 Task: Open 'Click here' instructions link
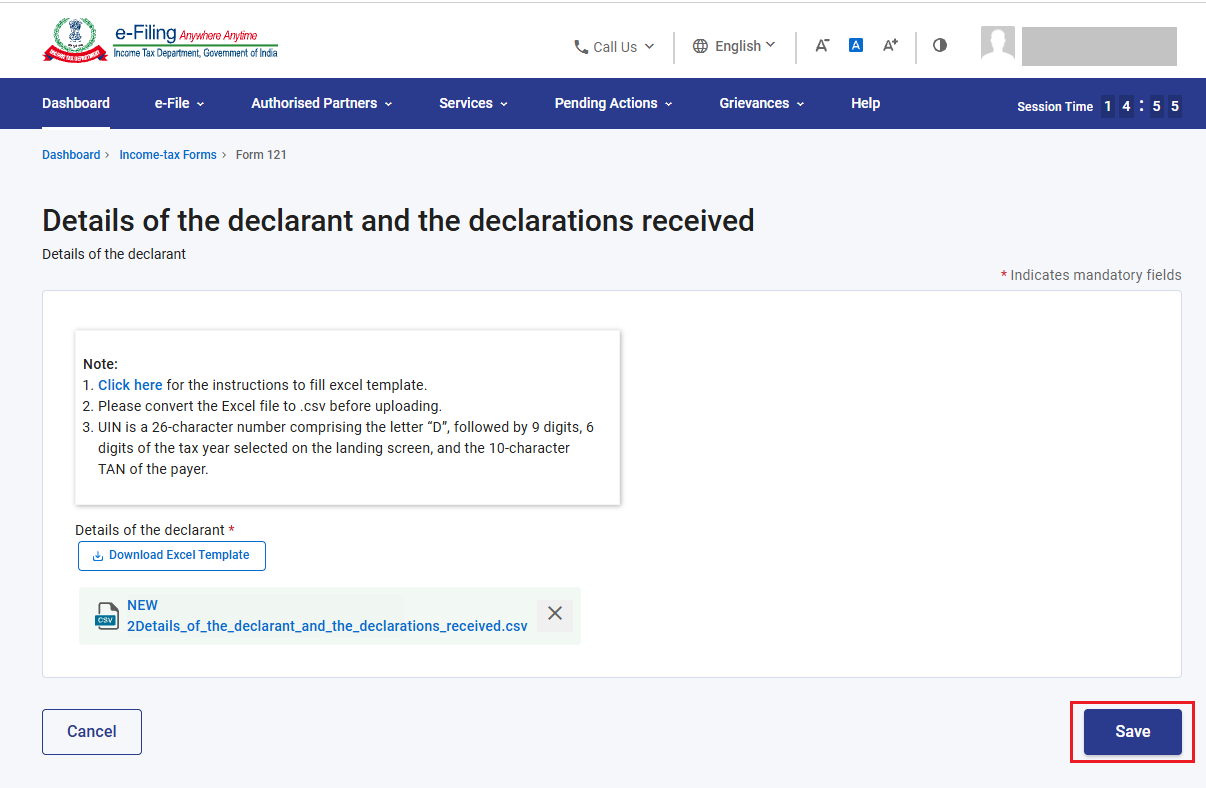[130, 385]
